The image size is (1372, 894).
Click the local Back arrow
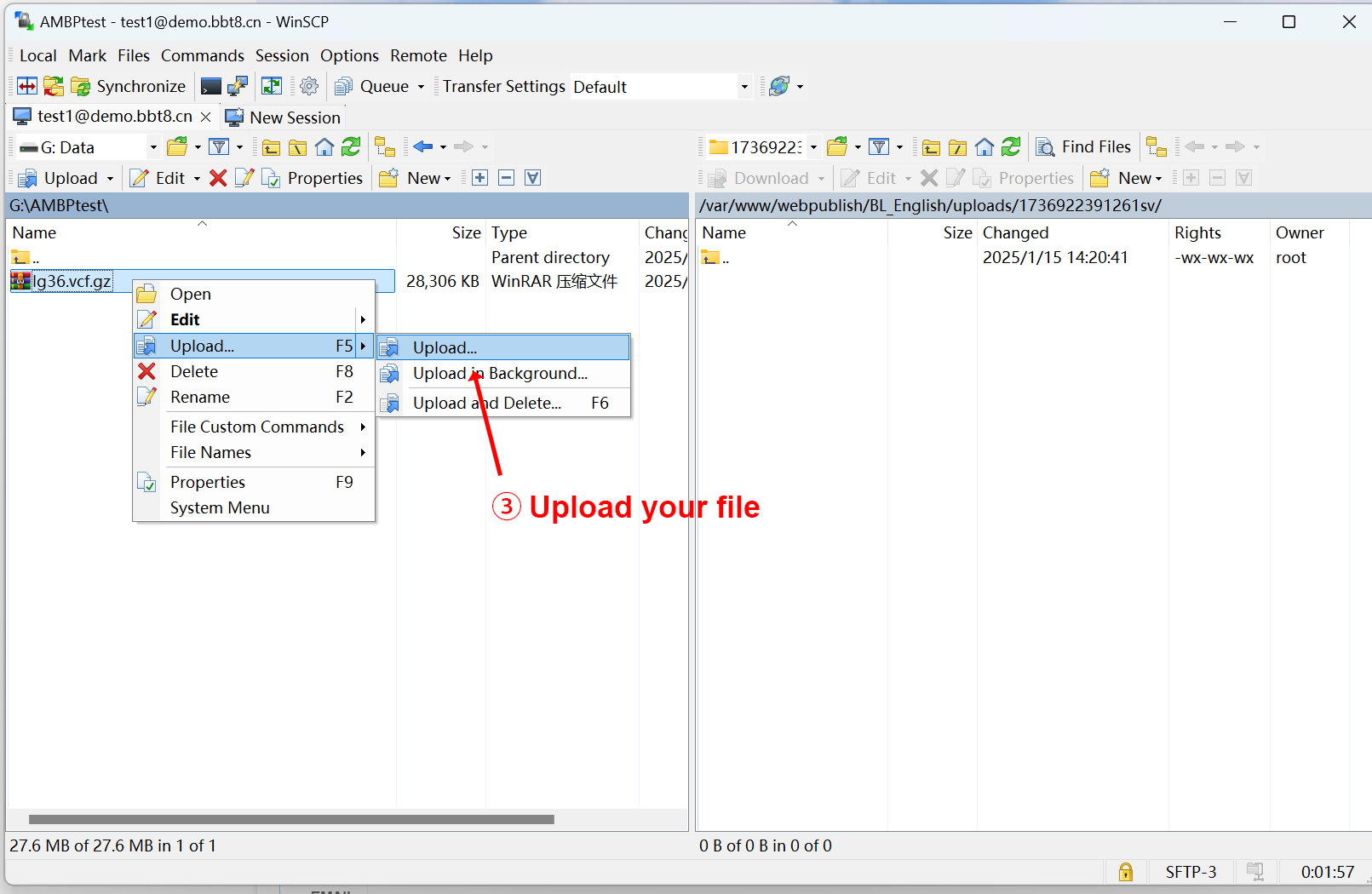tap(423, 147)
